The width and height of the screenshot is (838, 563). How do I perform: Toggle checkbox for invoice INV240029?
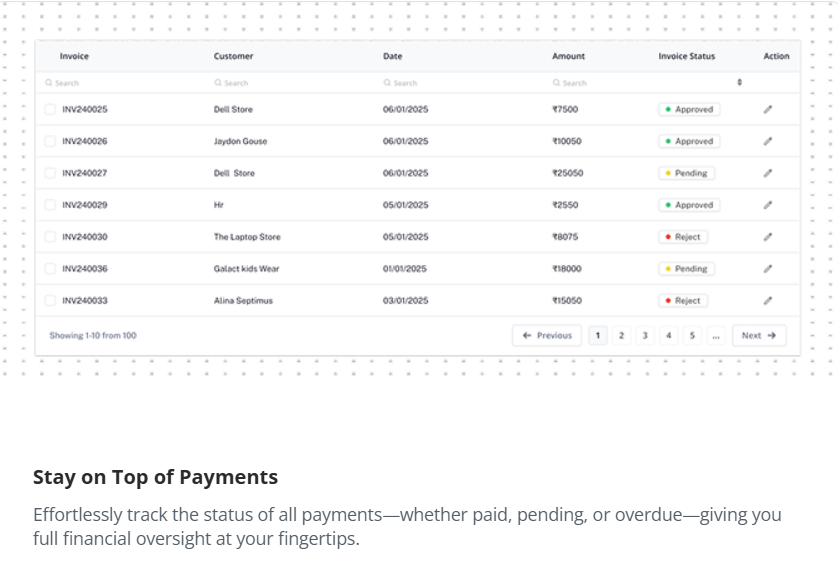point(50,205)
